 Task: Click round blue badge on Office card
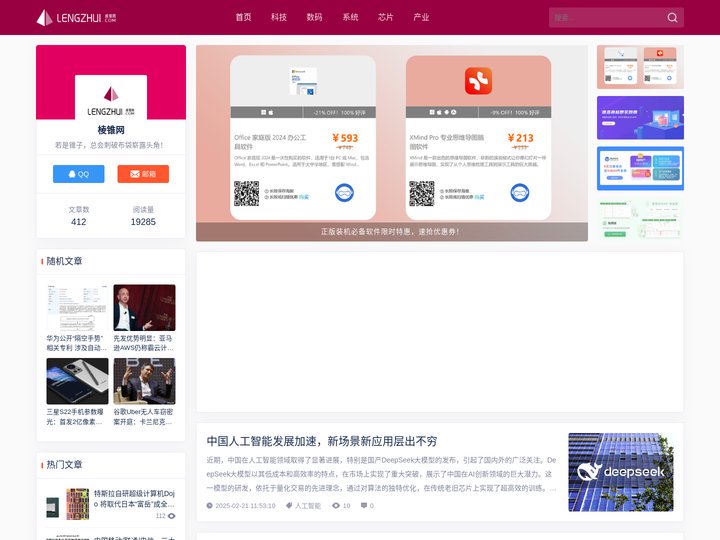344,193
